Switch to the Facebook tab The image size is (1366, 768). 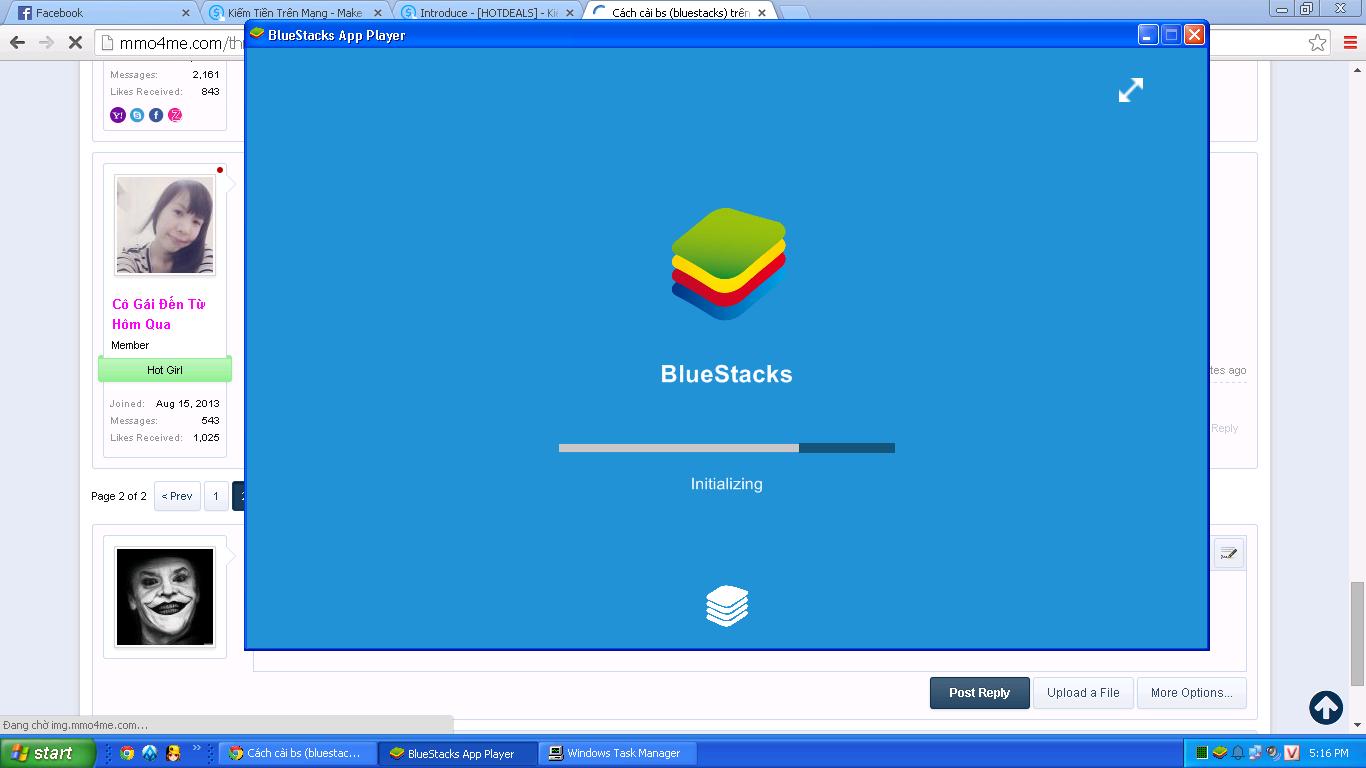(x=101, y=13)
